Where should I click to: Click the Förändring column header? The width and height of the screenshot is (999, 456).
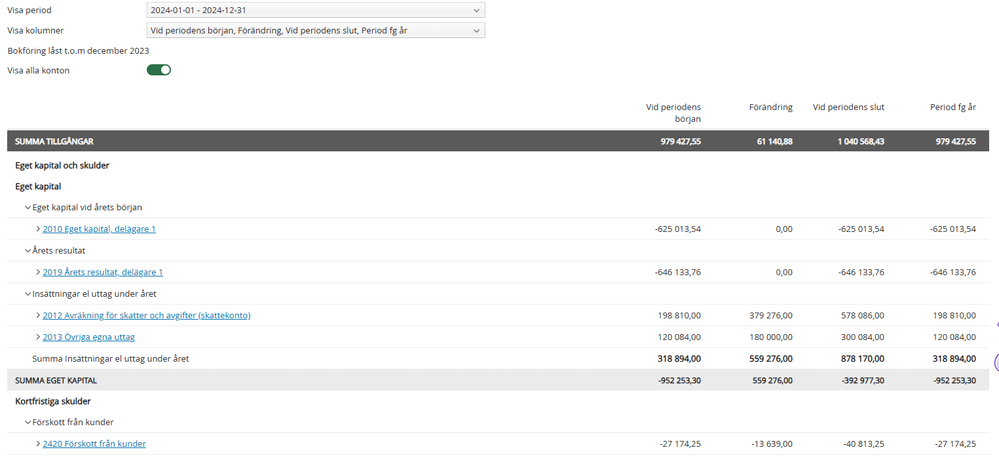[x=770, y=106]
